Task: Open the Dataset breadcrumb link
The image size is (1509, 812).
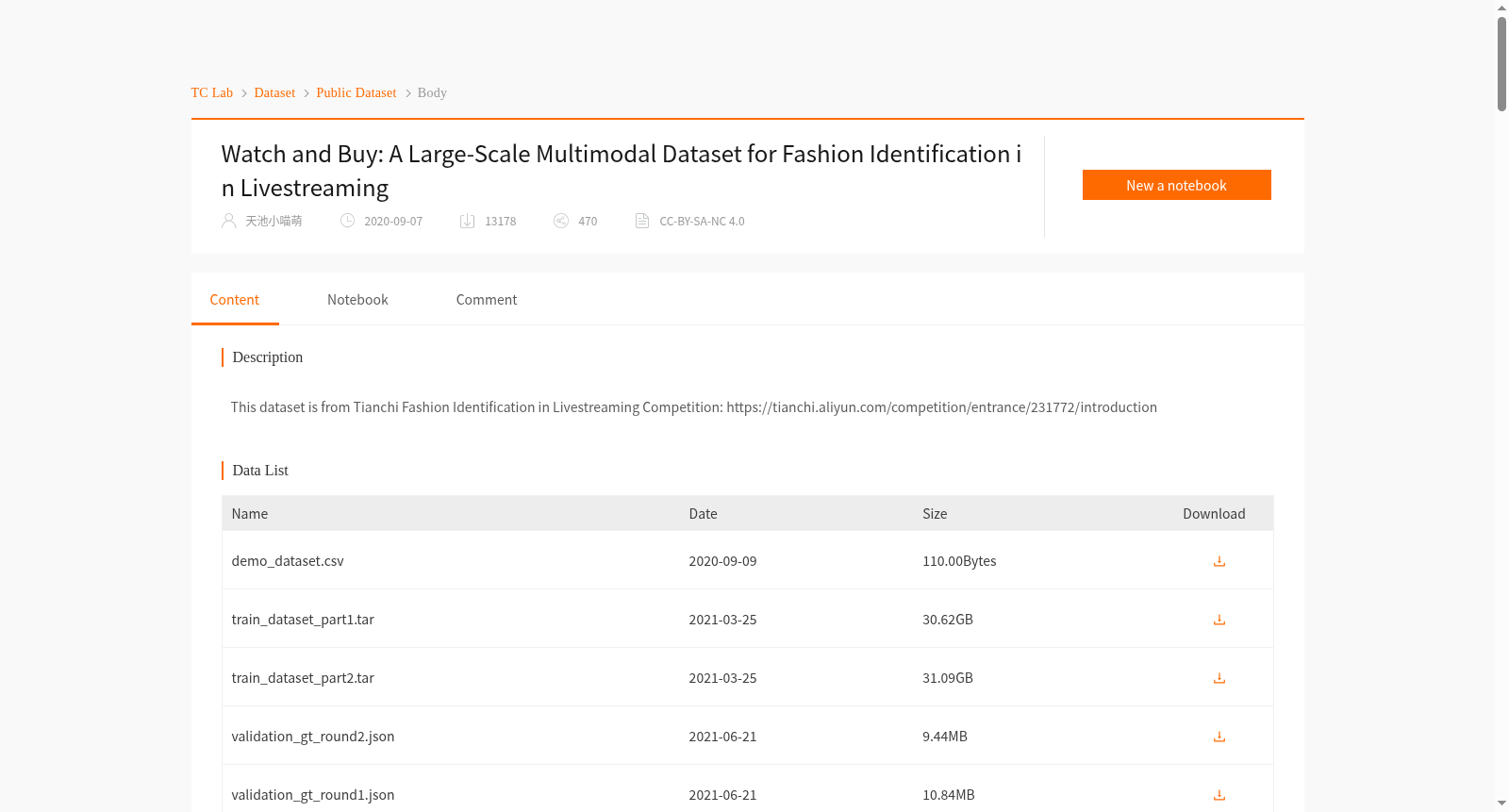Action: (x=274, y=92)
